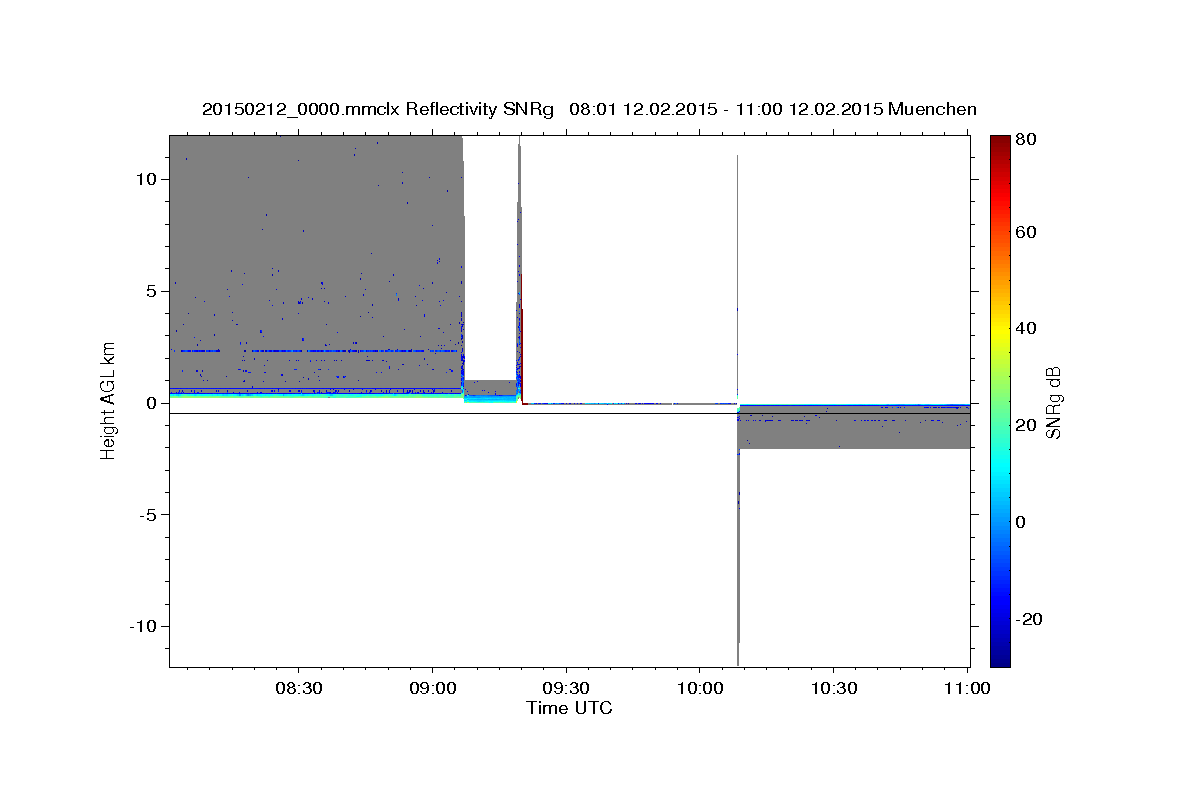Click the "SNRg dB" colorbar label

(1053, 403)
